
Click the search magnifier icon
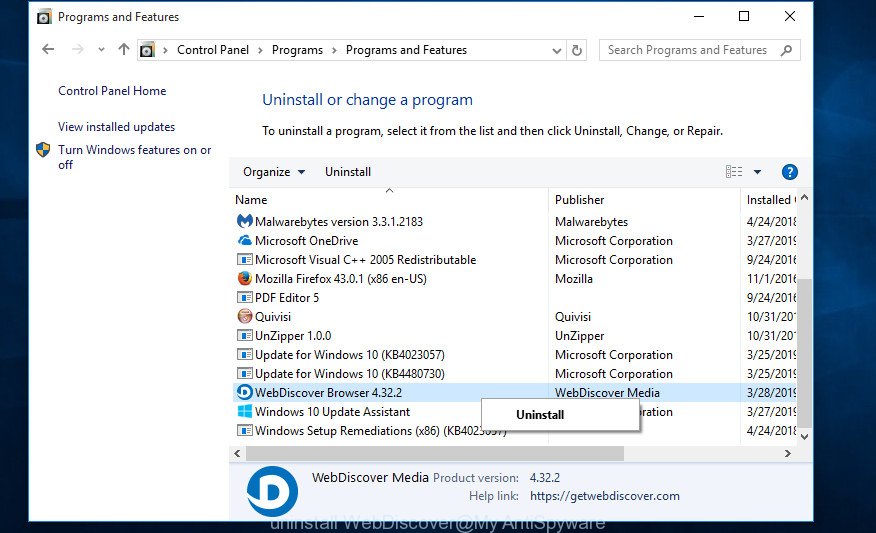(x=787, y=50)
